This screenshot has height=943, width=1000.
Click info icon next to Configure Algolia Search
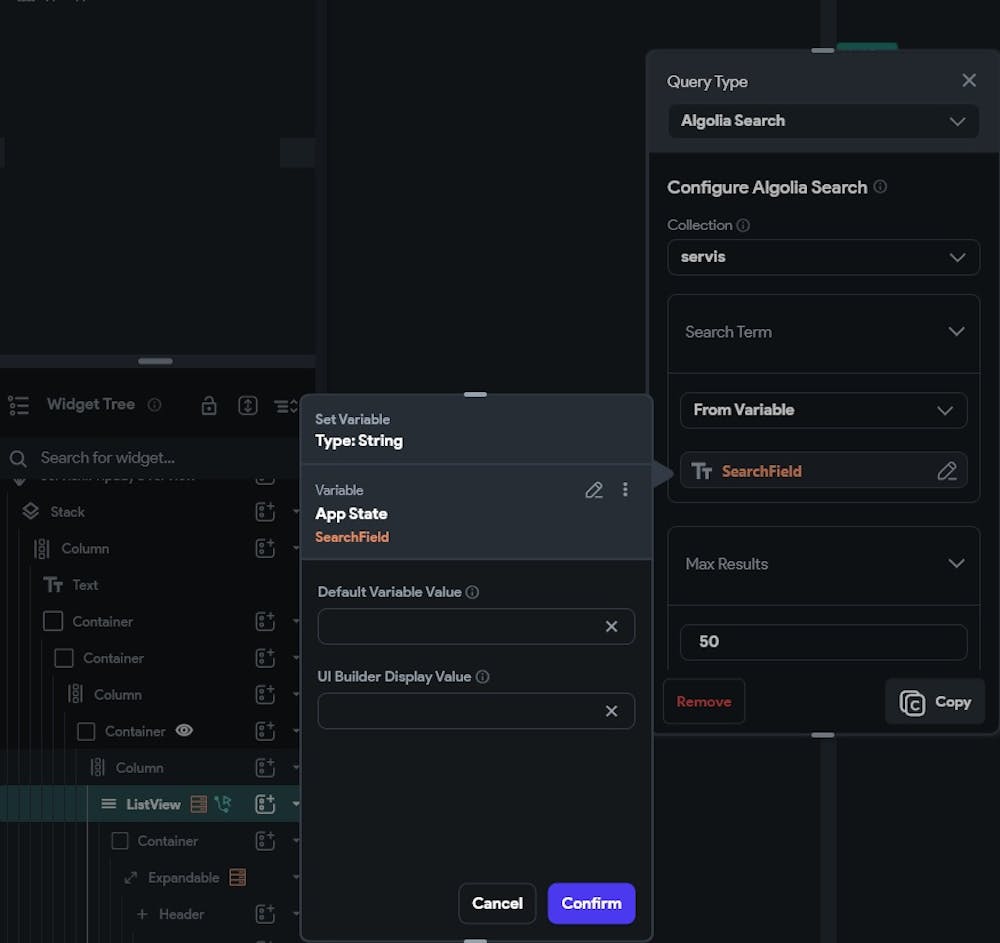point(880,187)
